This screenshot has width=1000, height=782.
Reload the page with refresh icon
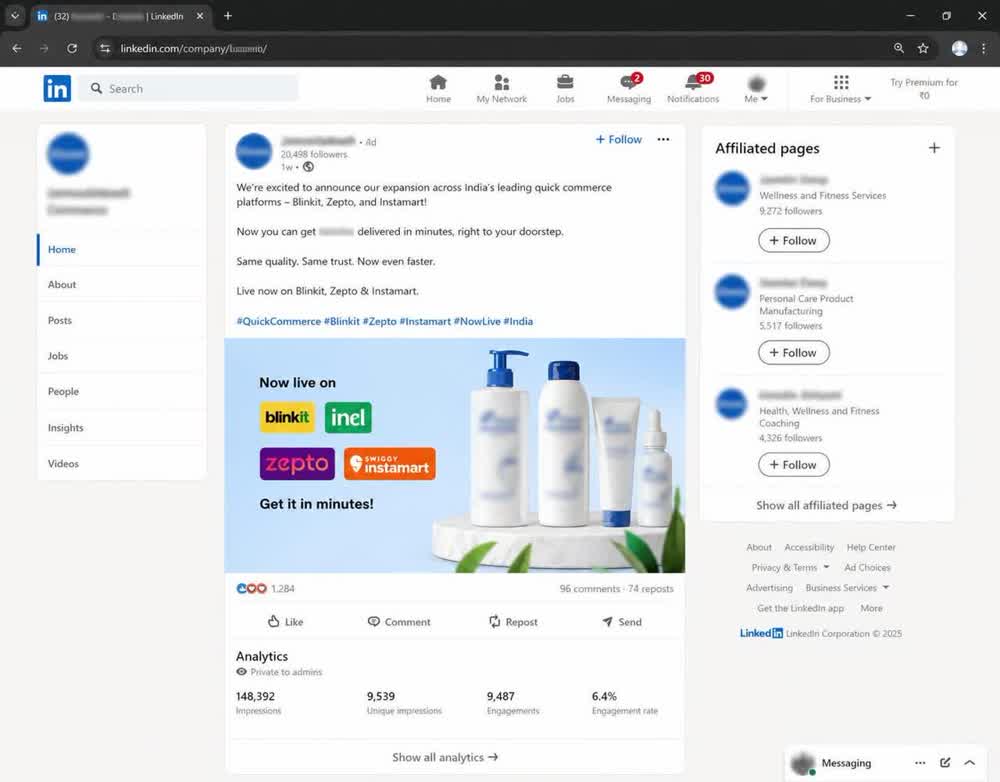[72, 48]
